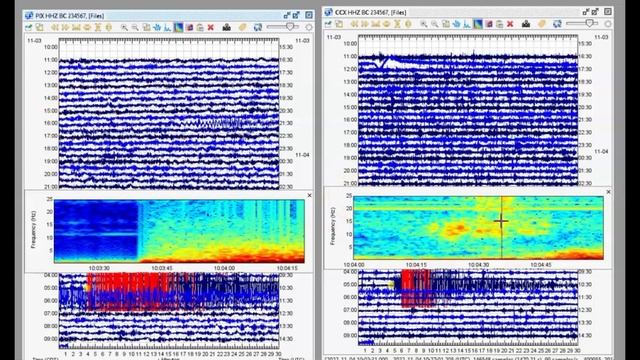Viewport: 640px width, 360px height.
Task: Click black stamp icon in CCX toolbar
Action: tap(526, 24)
